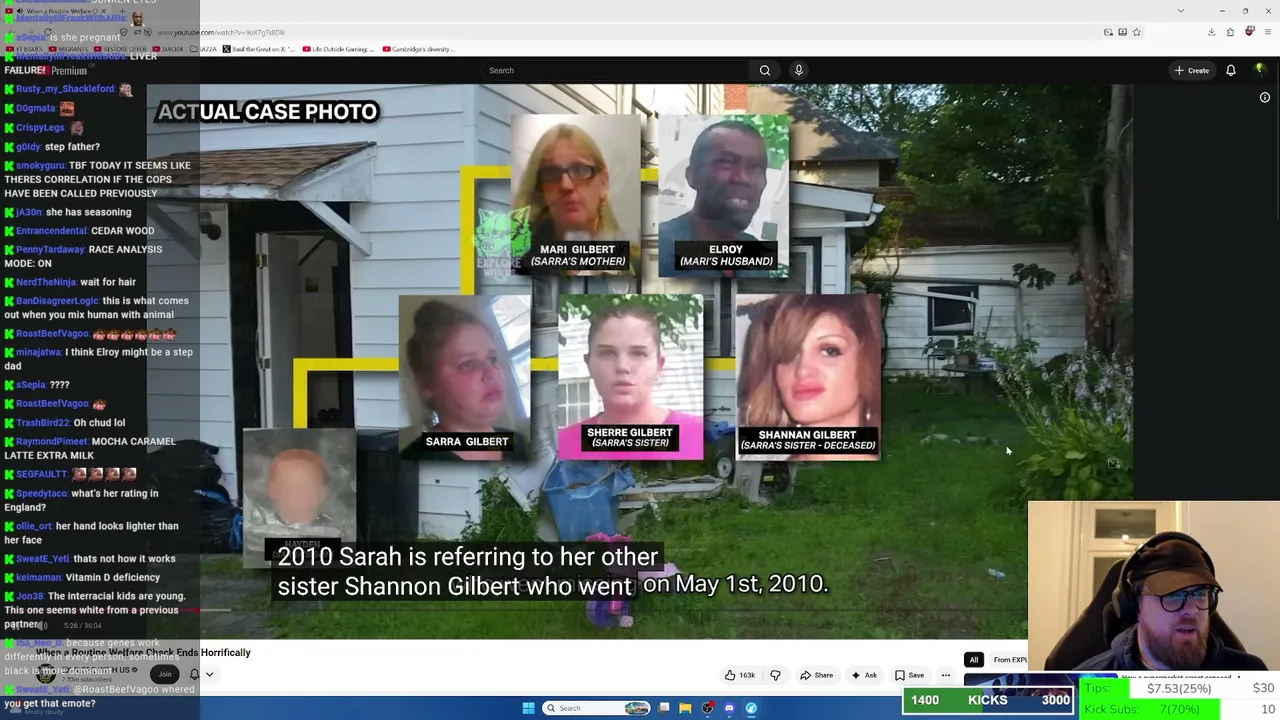The image size is (1280, 720).
Task: Open the blue app icon right of Discord
Action: click(751, 708)
